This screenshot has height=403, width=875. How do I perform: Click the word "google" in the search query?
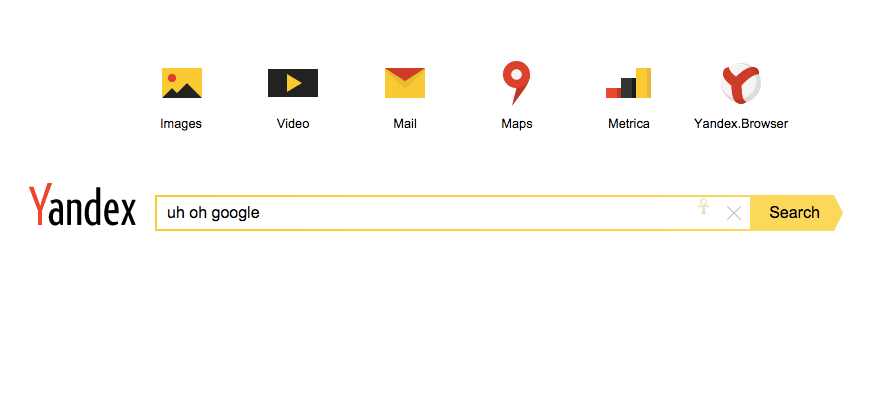pyautogui.click(x=235, y=213)
